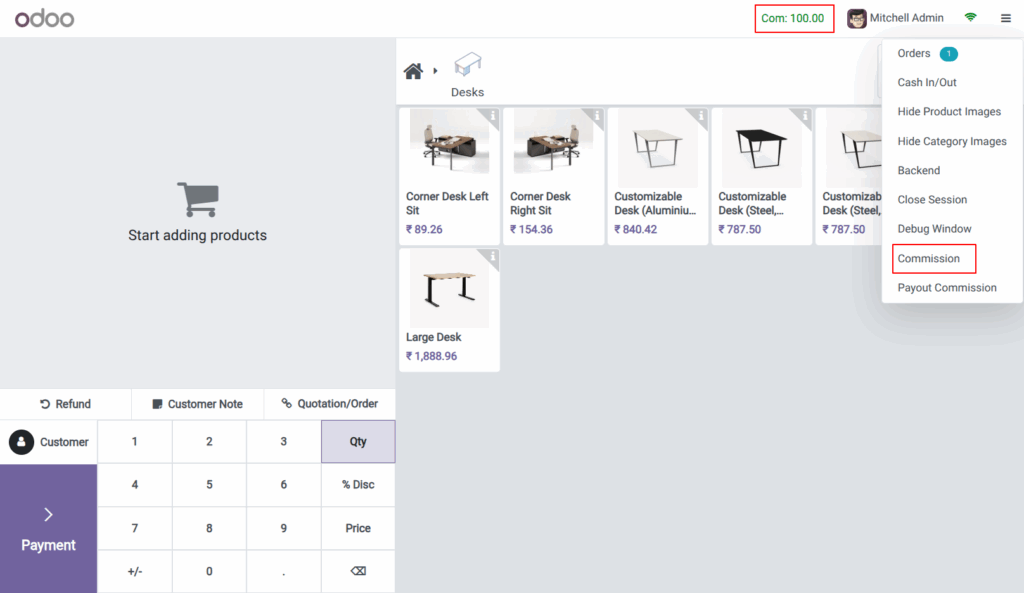Image resolution: width=1024 pixels, height=593 pixels.
Task: Toggle Hide Product Images
Action: point(951,111)
